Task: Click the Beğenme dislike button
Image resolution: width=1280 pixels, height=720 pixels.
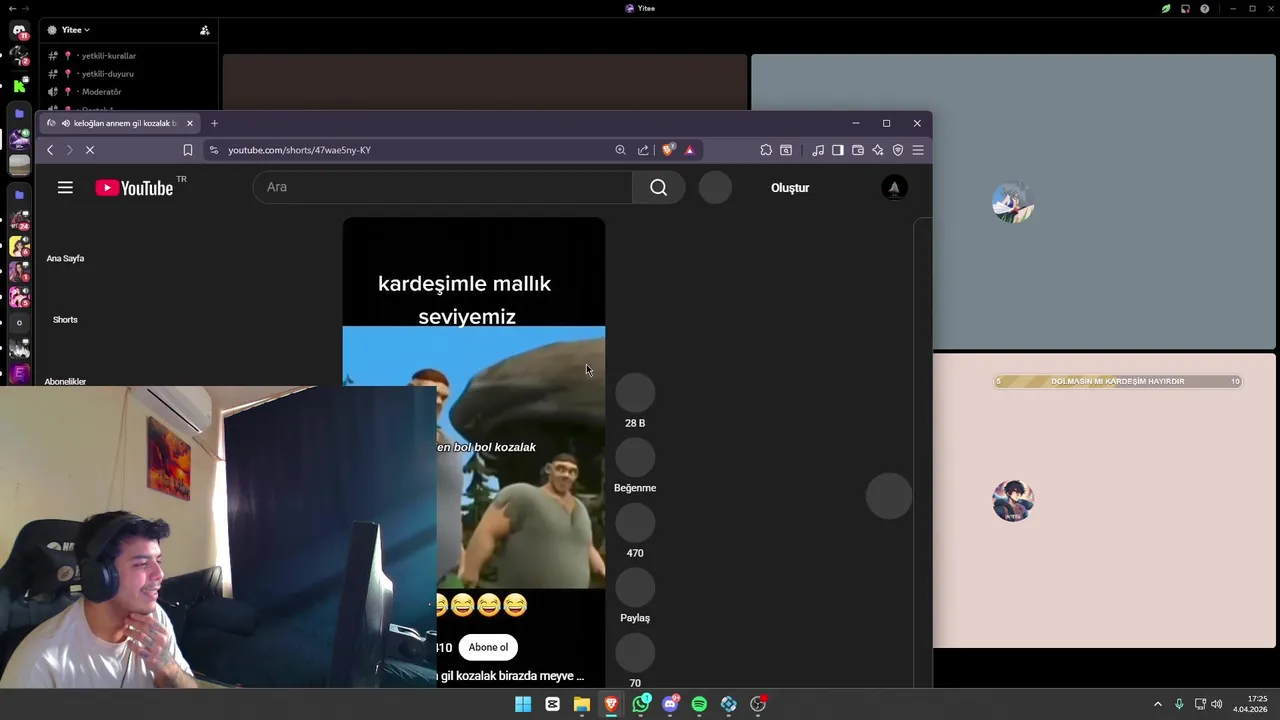Action: [x=635, y=458]
